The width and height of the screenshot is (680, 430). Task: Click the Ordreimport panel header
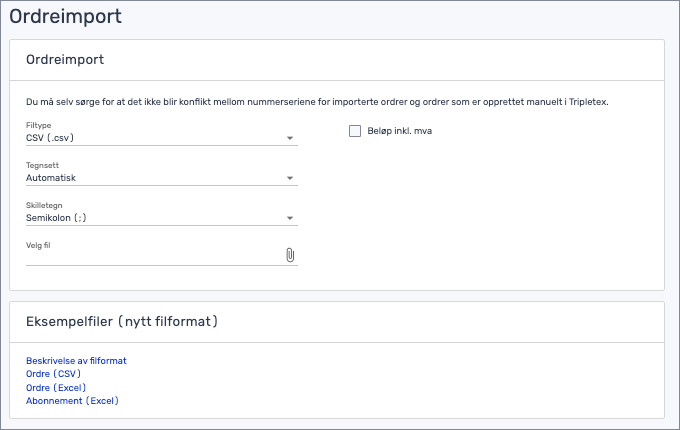(66, 60)
